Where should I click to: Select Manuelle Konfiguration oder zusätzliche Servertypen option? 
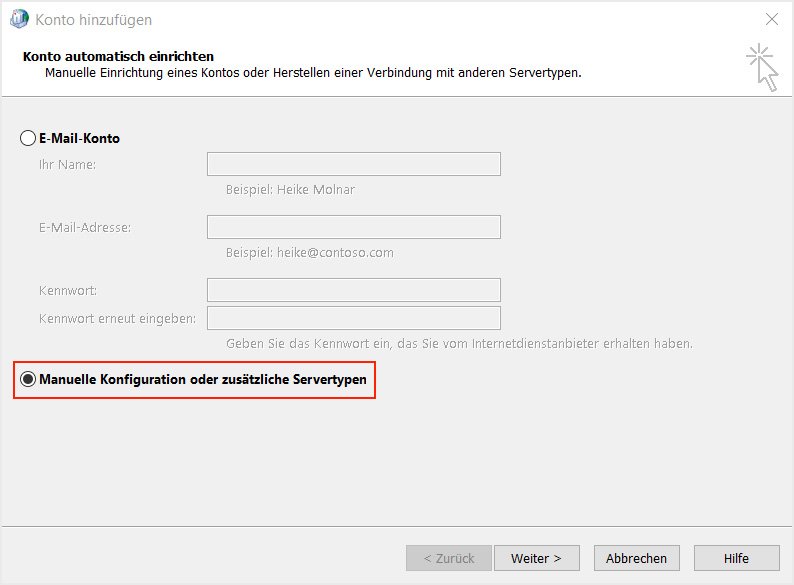tap(28, 379)
